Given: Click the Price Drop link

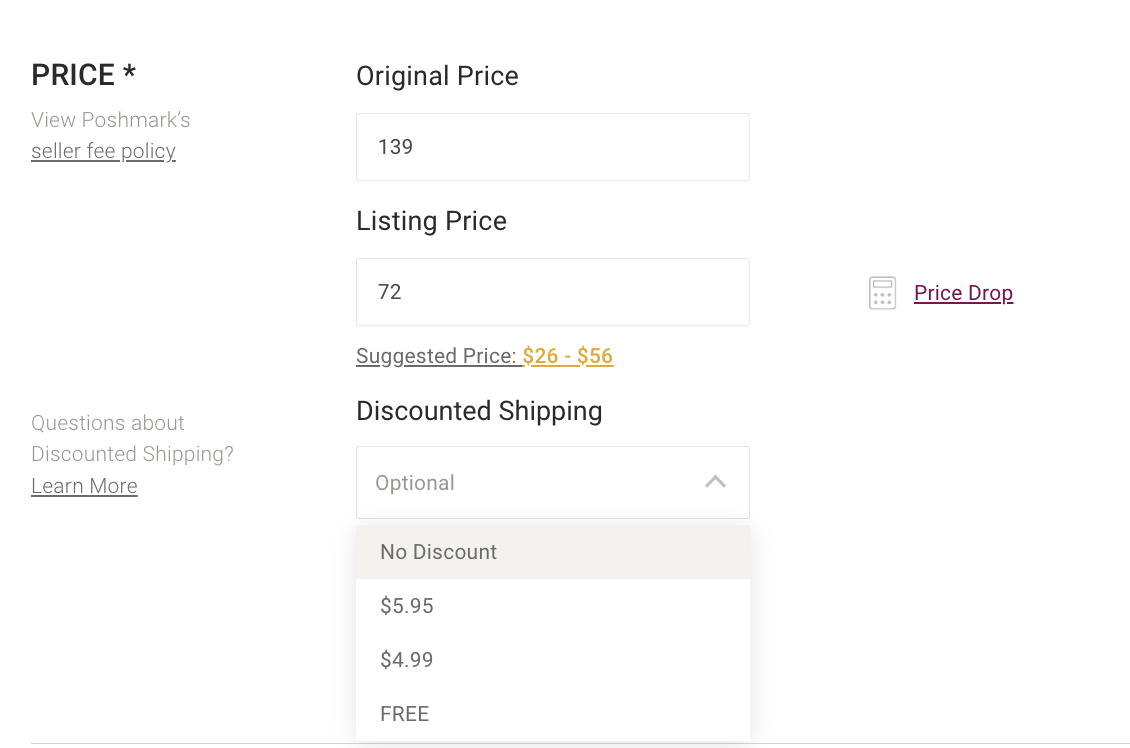Looking at the screenshot, I should (x=963, y=293).
